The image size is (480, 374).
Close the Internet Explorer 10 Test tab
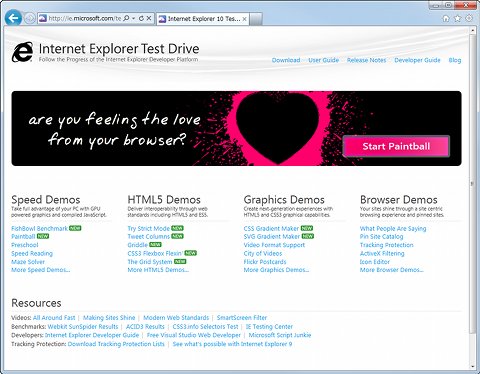[x=244, y=19]
